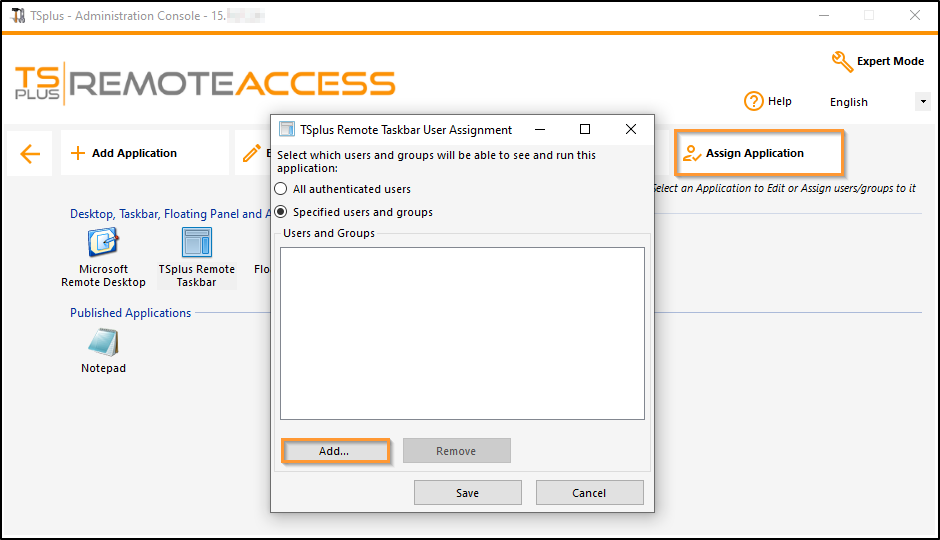Click the orange back arrow icon
The width and height of the screenshot is (940, 540).
(30, 154)
